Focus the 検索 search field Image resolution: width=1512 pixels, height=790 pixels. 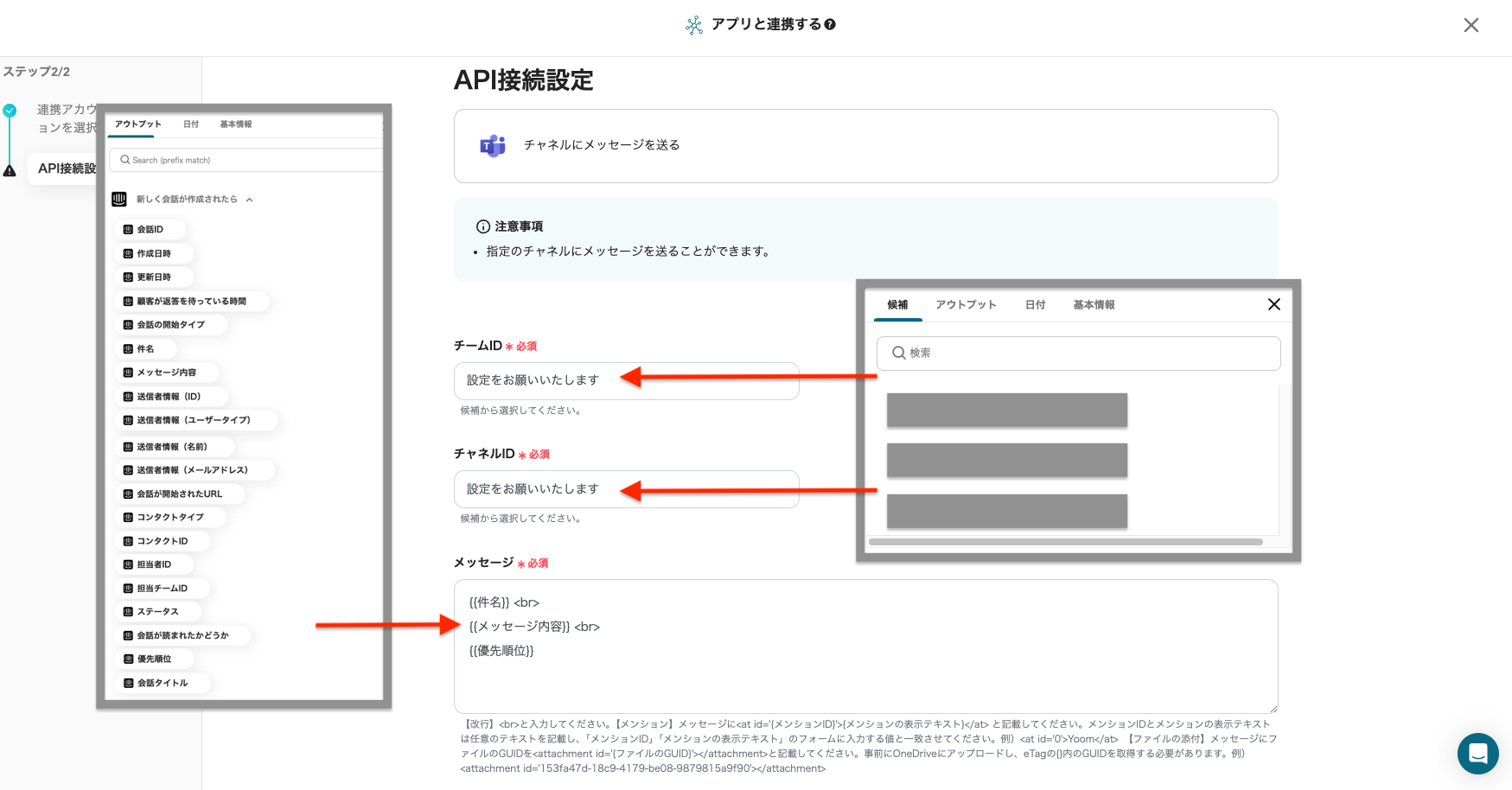[x=1078, y=354]
